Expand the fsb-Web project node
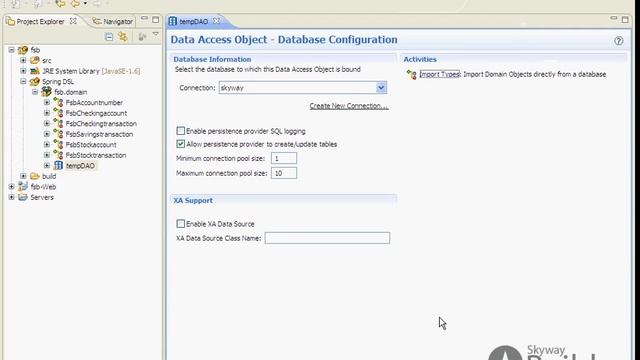The width and height of the screenshot is (640, 360). point(11,187)
